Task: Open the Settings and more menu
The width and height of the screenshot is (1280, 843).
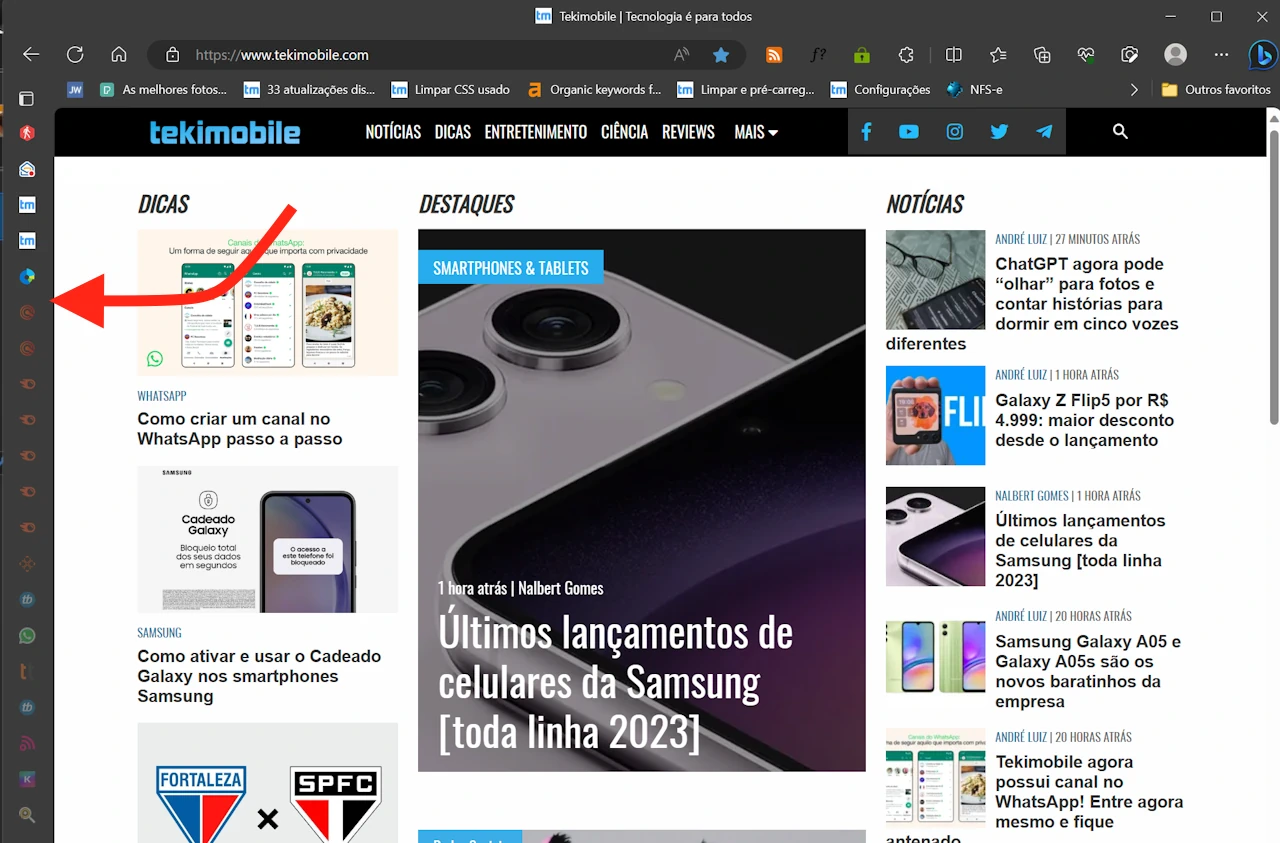Action: tap(1221, 55)
